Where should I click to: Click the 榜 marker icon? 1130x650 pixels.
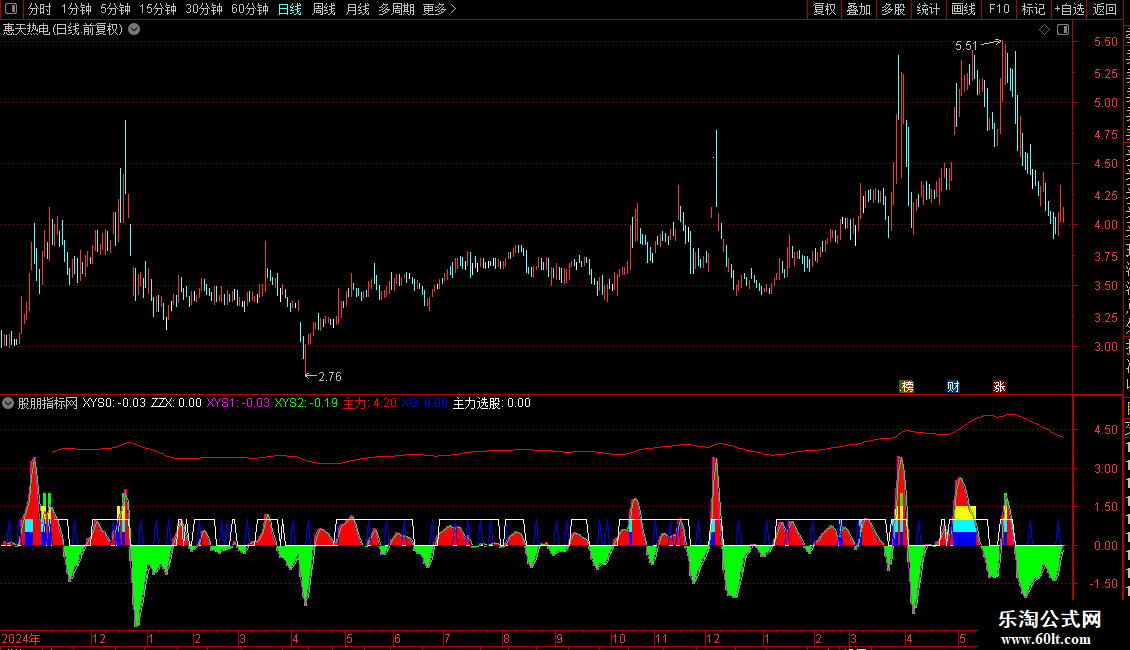(907, 387)
